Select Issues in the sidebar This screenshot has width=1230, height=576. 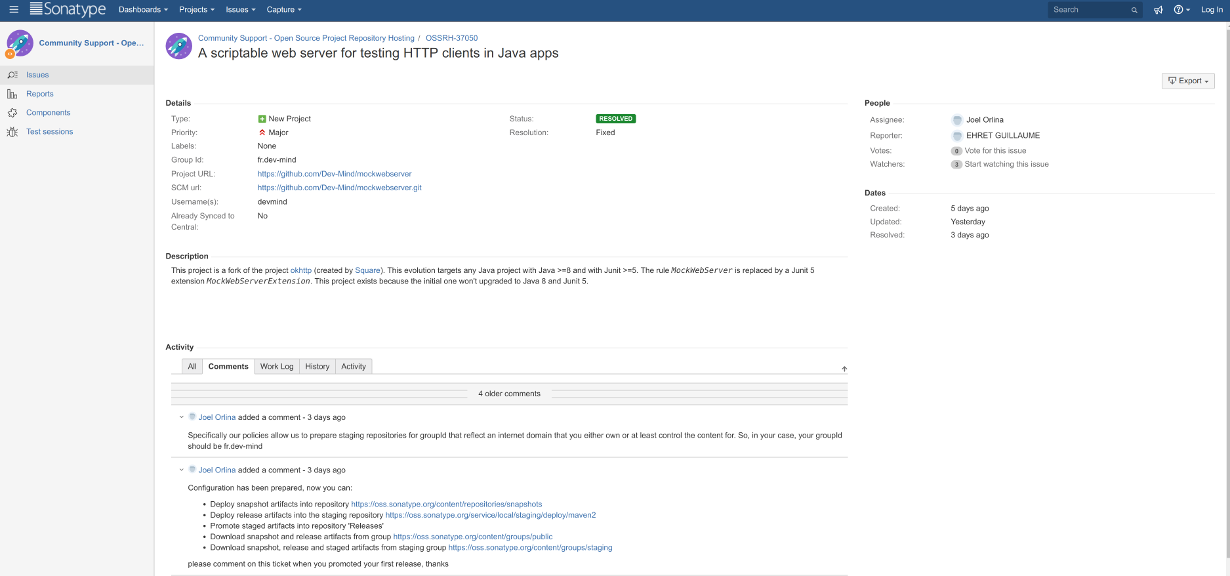point(77,75)
